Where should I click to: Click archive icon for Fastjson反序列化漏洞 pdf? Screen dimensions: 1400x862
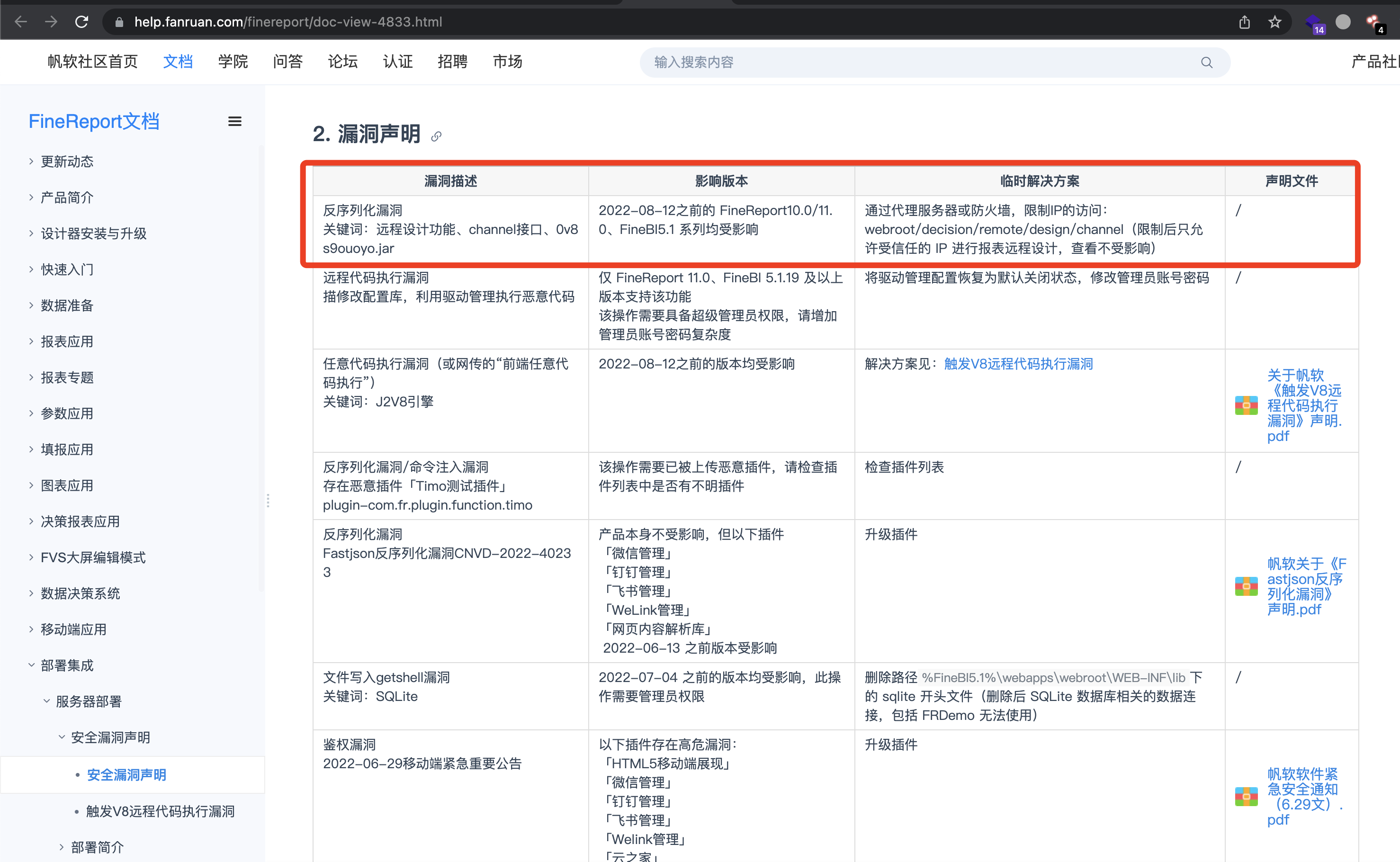coord(1247,586)
